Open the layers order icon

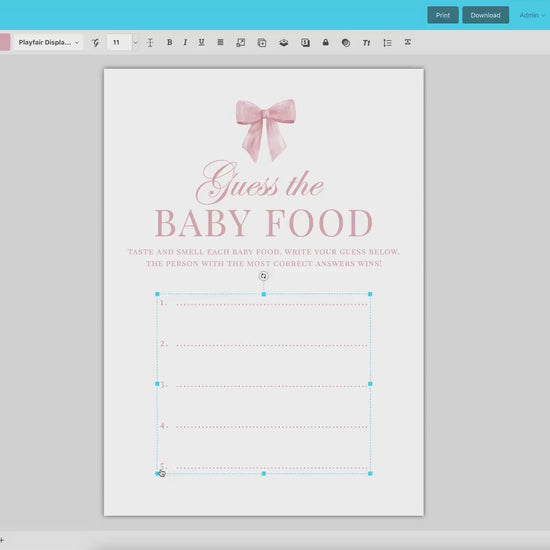284,42
